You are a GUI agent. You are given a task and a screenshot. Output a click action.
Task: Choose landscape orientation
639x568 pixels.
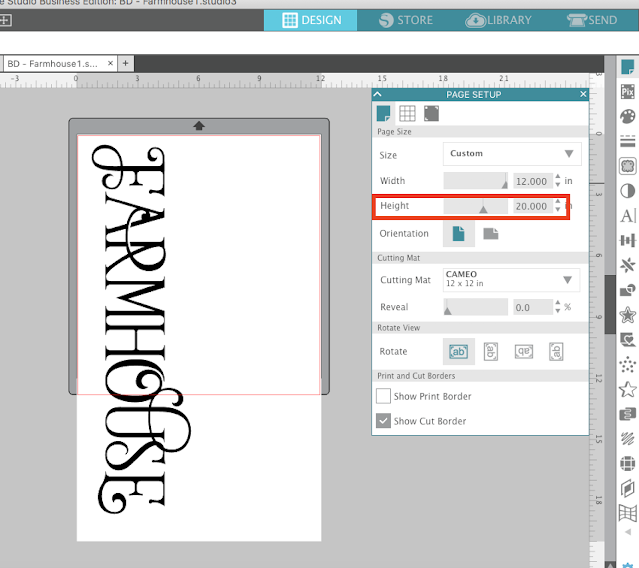tap(491, 234)
